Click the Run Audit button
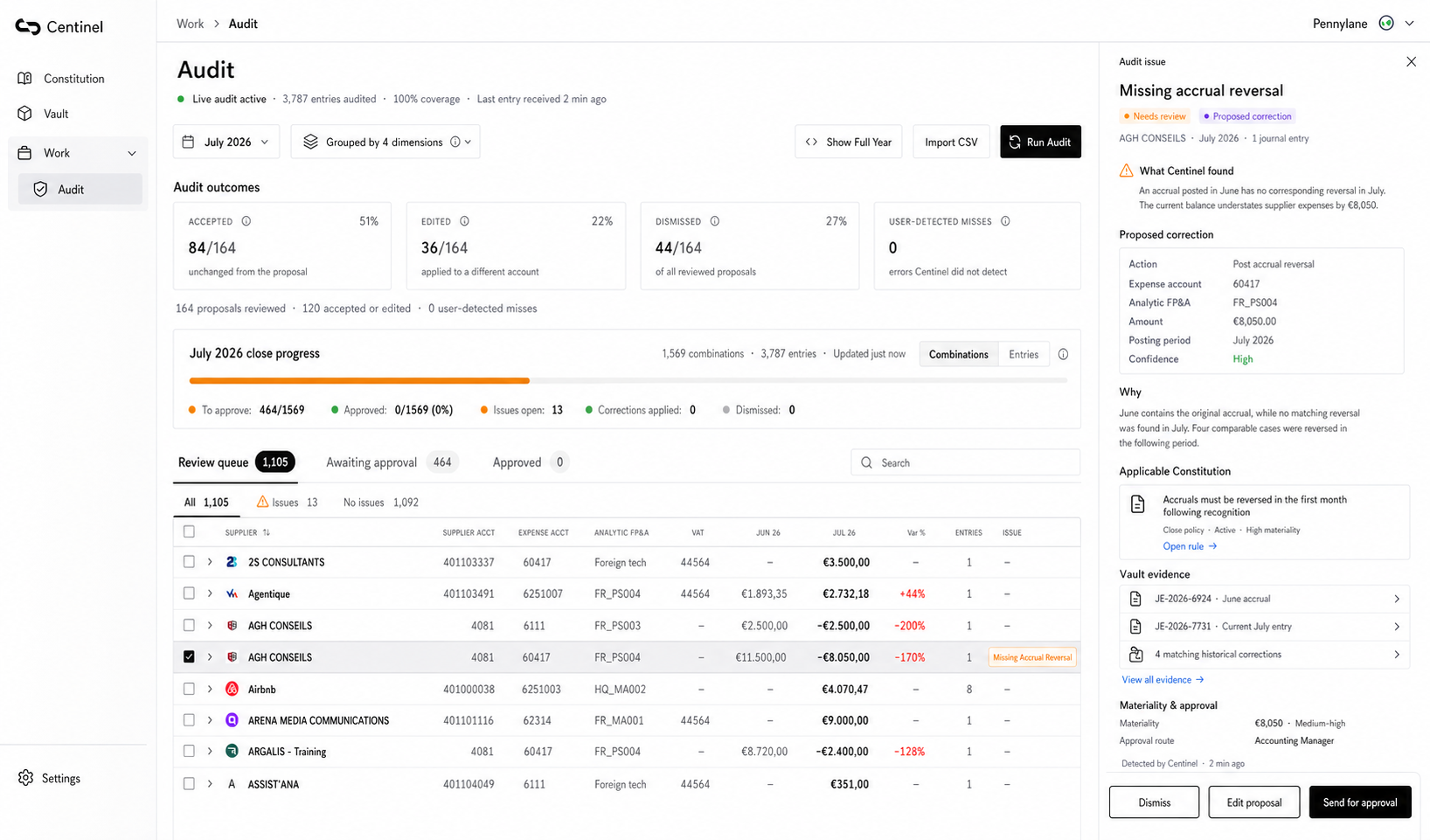Image resolution: width=1430 pixels, height=840 pixels. pyautogui.click(x=1040, y=142)
